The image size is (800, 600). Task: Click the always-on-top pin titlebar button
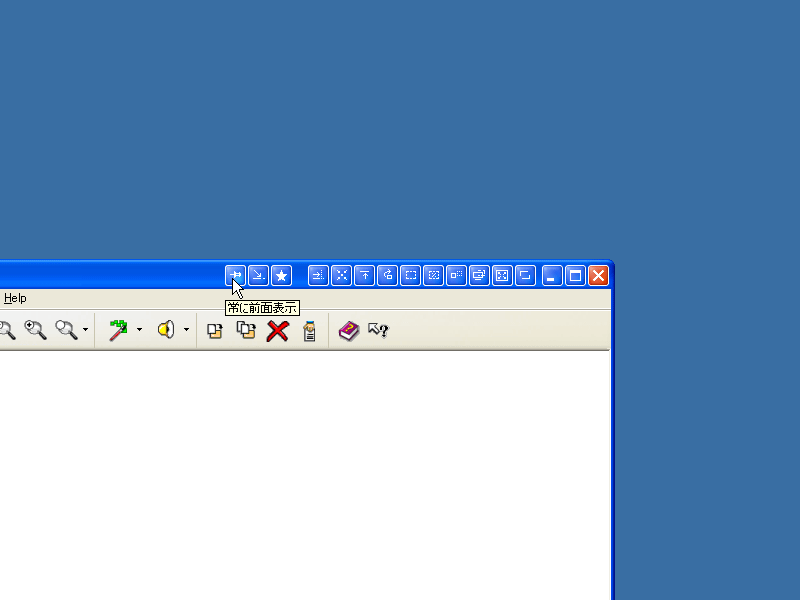(235, 276)
